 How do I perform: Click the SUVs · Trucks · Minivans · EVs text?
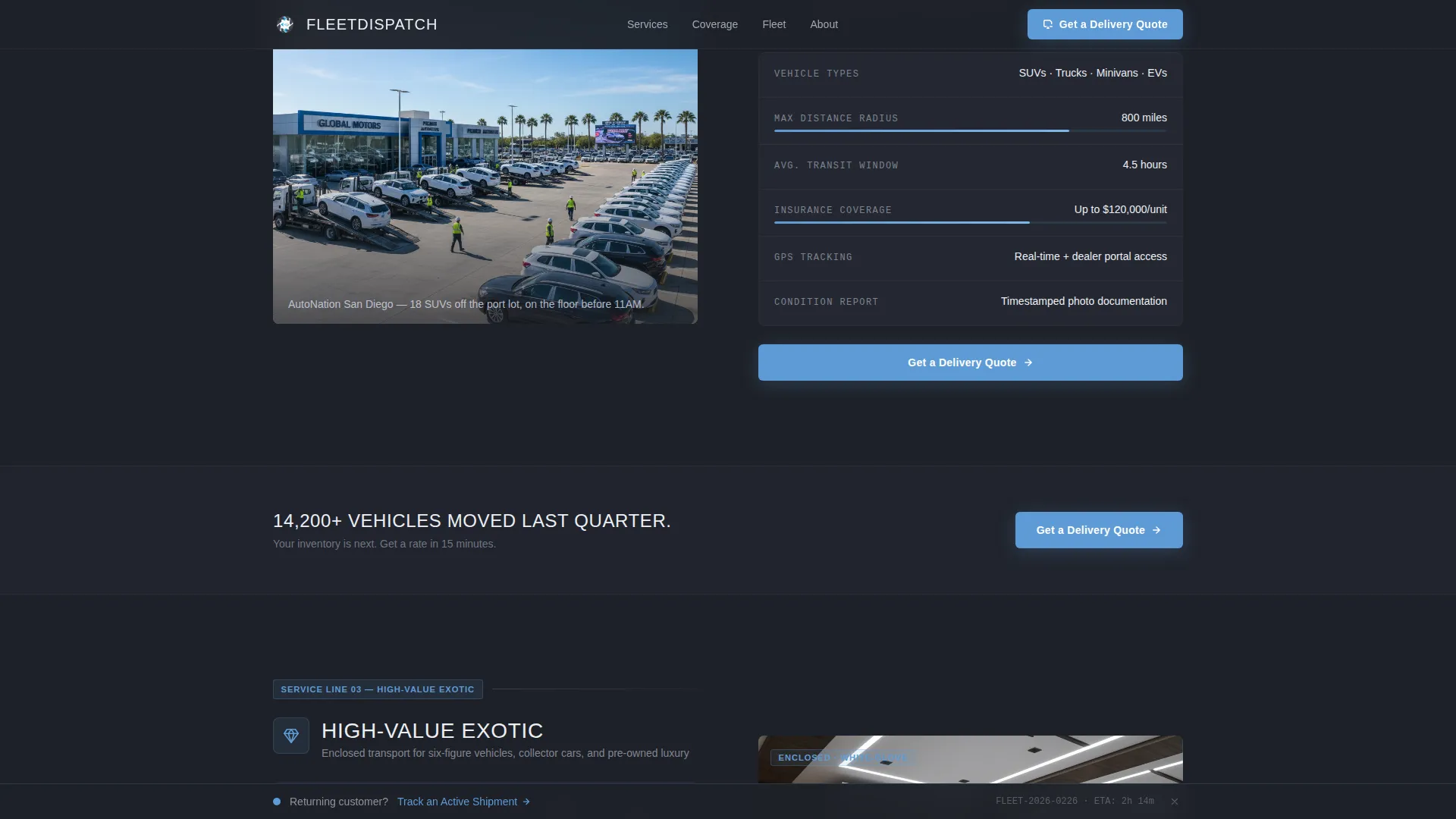[1093, 73]
